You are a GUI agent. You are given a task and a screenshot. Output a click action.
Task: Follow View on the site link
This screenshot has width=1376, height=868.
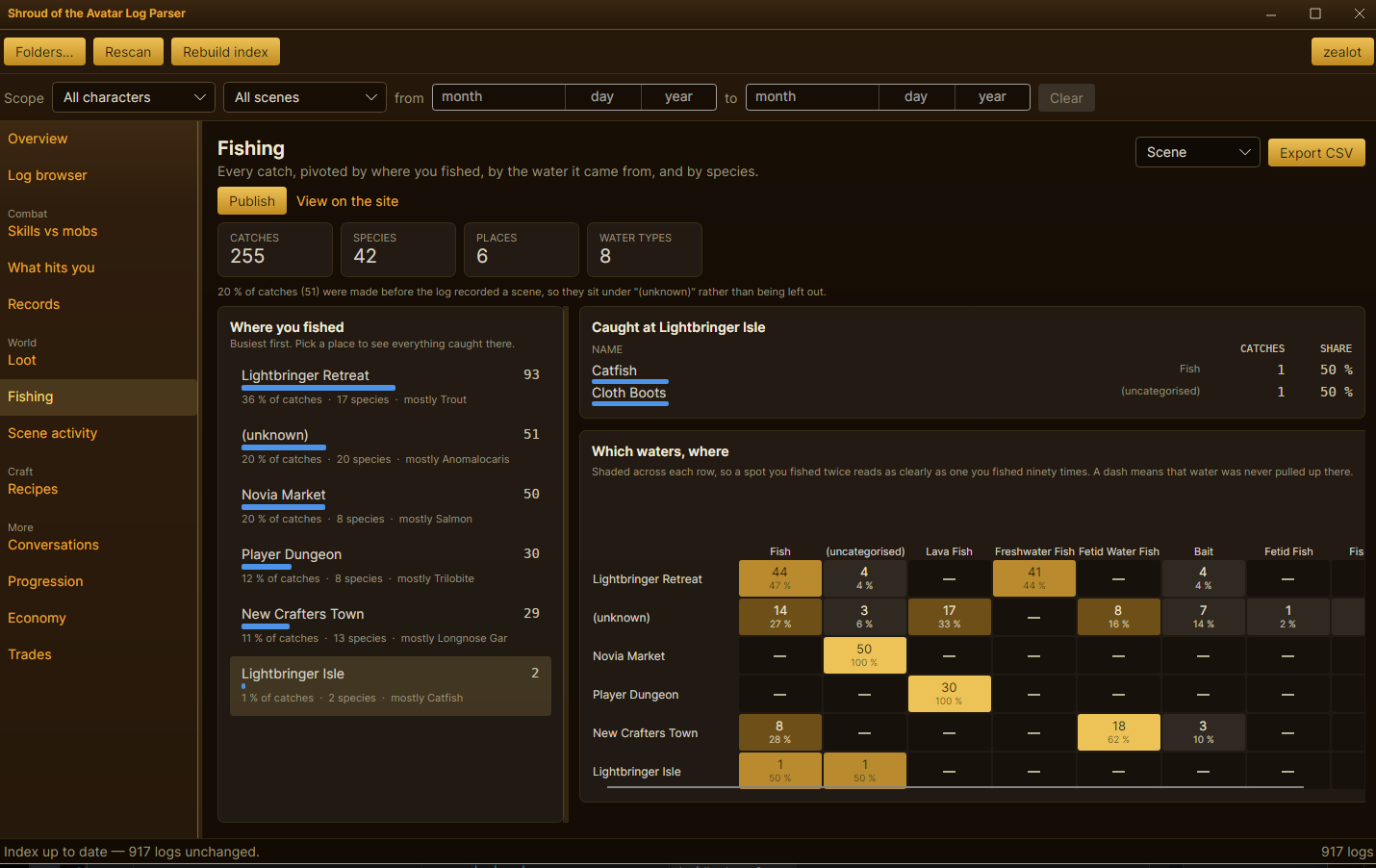tap(347, 201)
